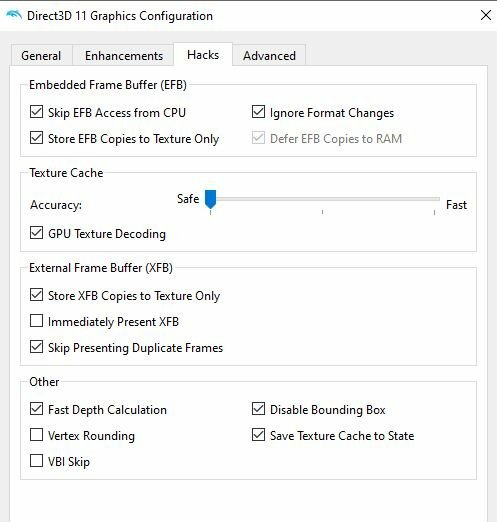Click the Dolphin icon in title bar
497x522 pixels.
[x=14, y=15]
